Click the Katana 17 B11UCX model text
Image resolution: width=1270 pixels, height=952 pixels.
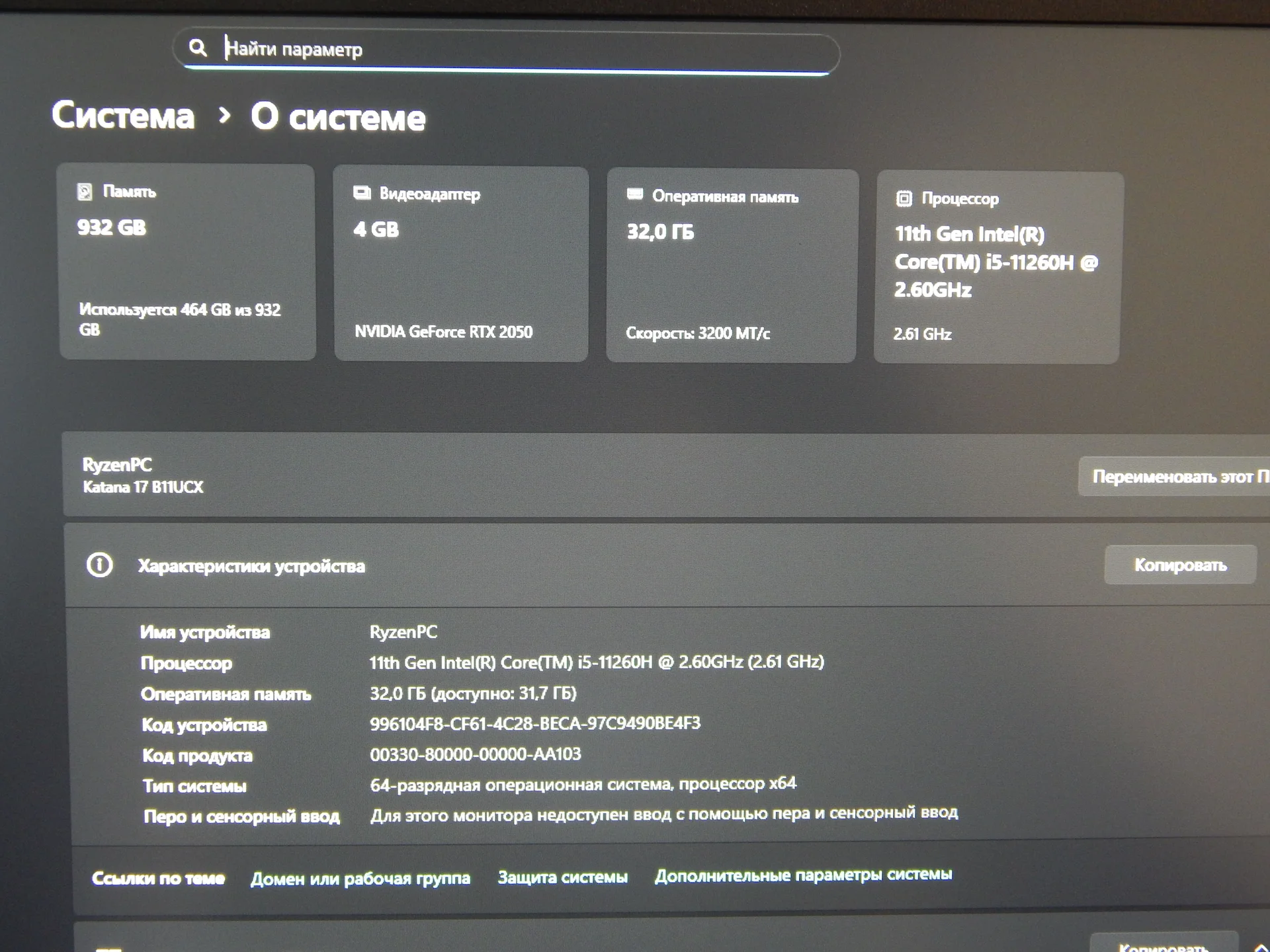click(143, 487)
